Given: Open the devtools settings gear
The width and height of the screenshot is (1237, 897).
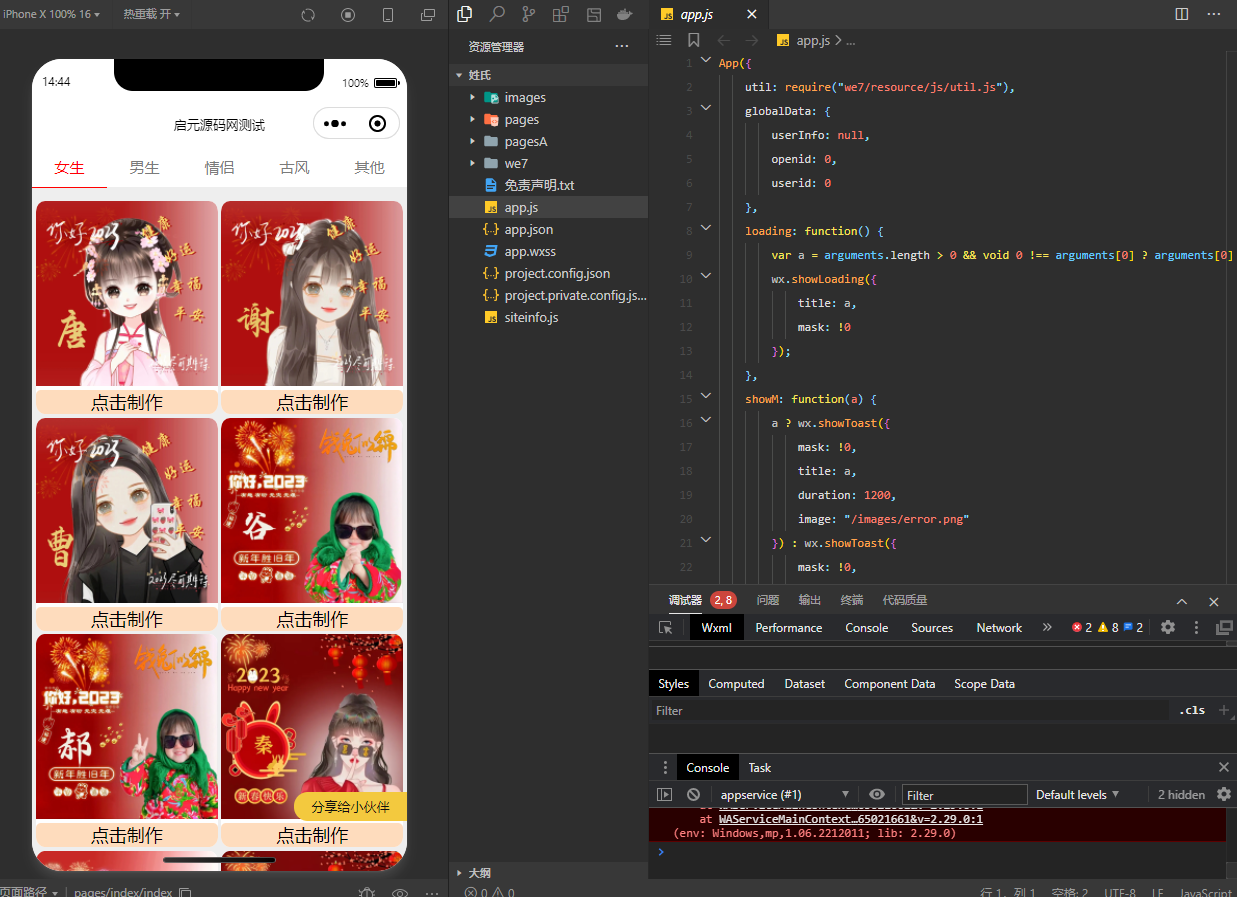Looking at the screenshot, I should click(x=1168, y=628).
